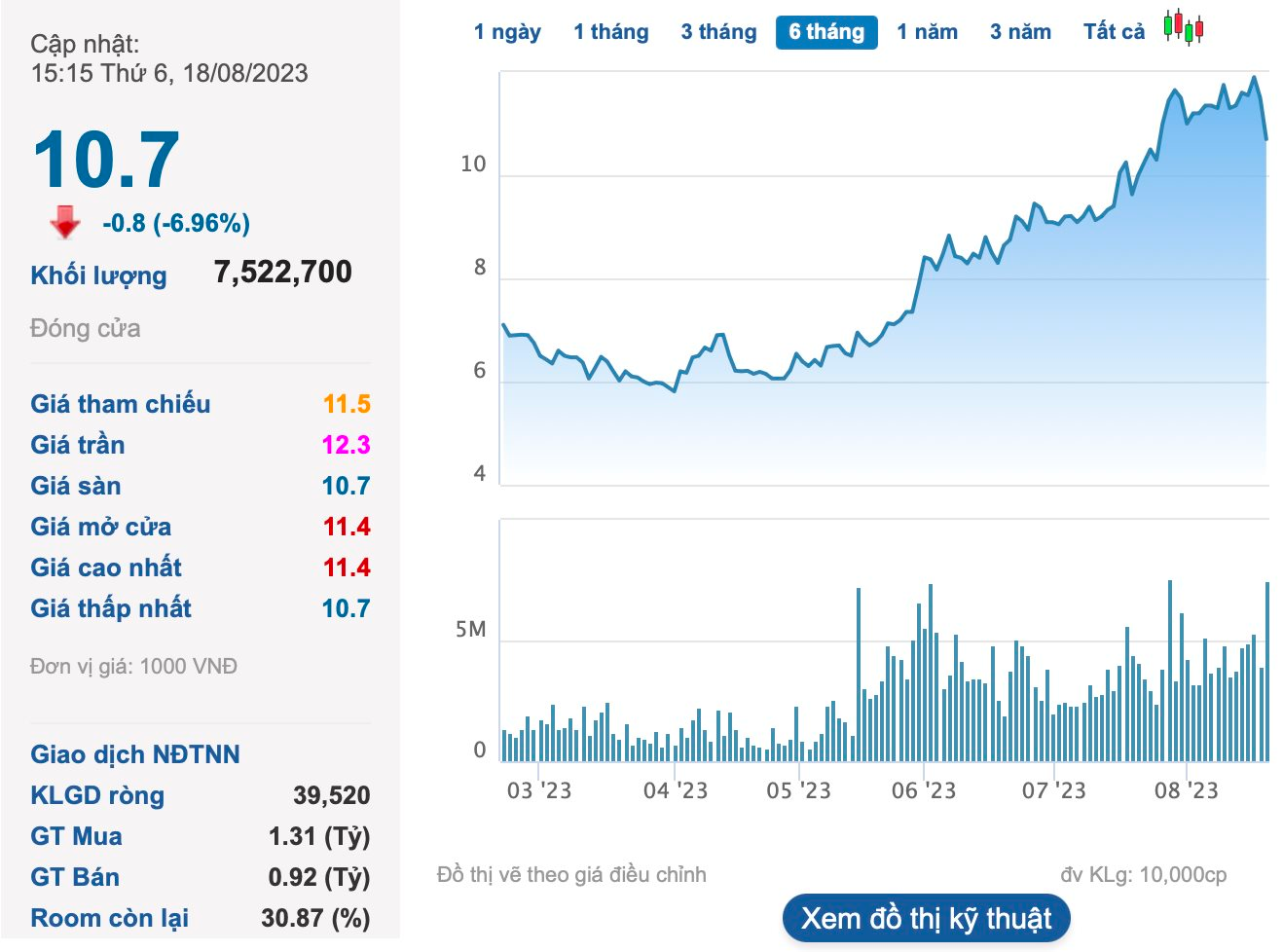Click the price change -0.8 (-6.96%)

[176, 223]
